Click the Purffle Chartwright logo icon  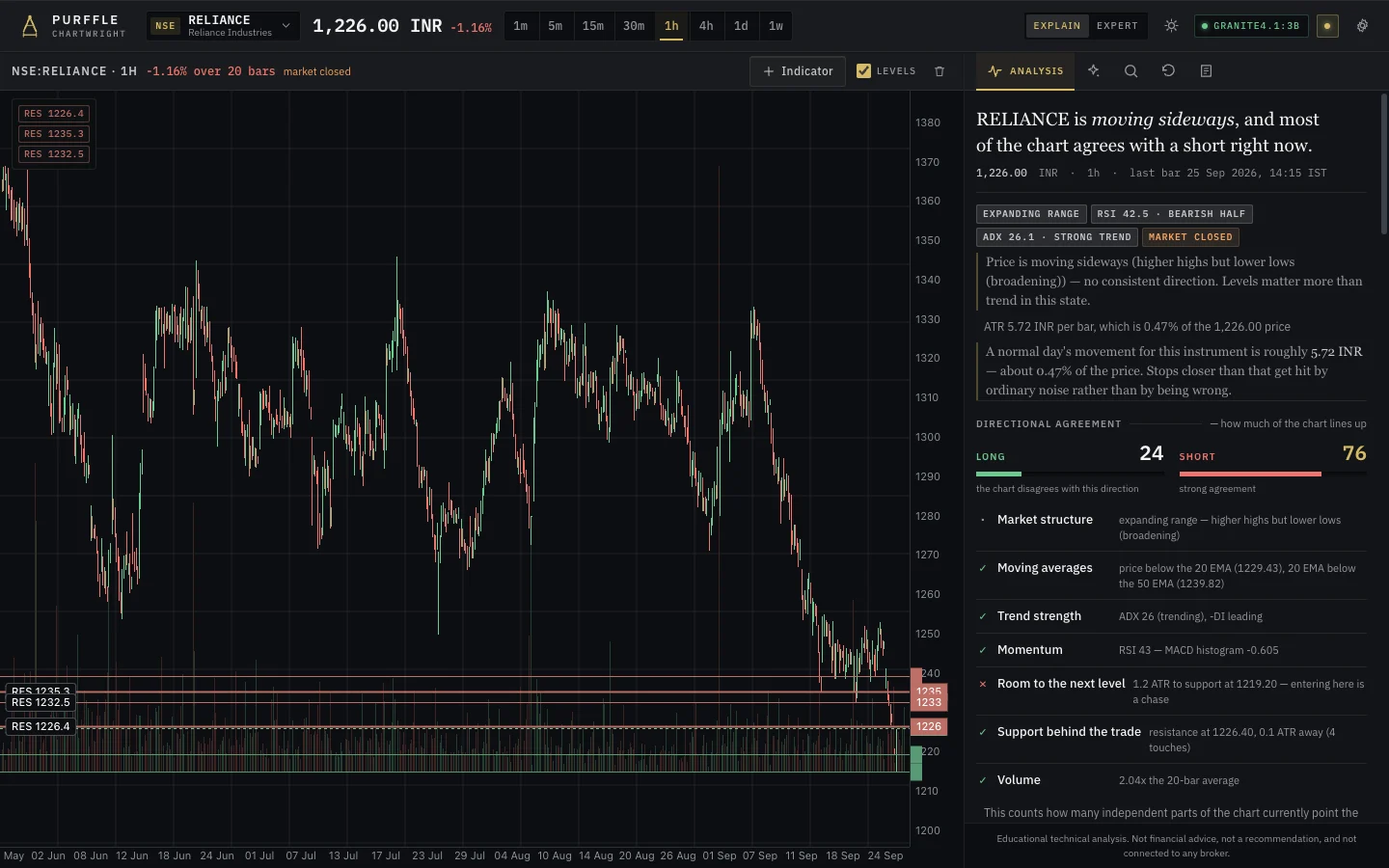tap(30, 26)
